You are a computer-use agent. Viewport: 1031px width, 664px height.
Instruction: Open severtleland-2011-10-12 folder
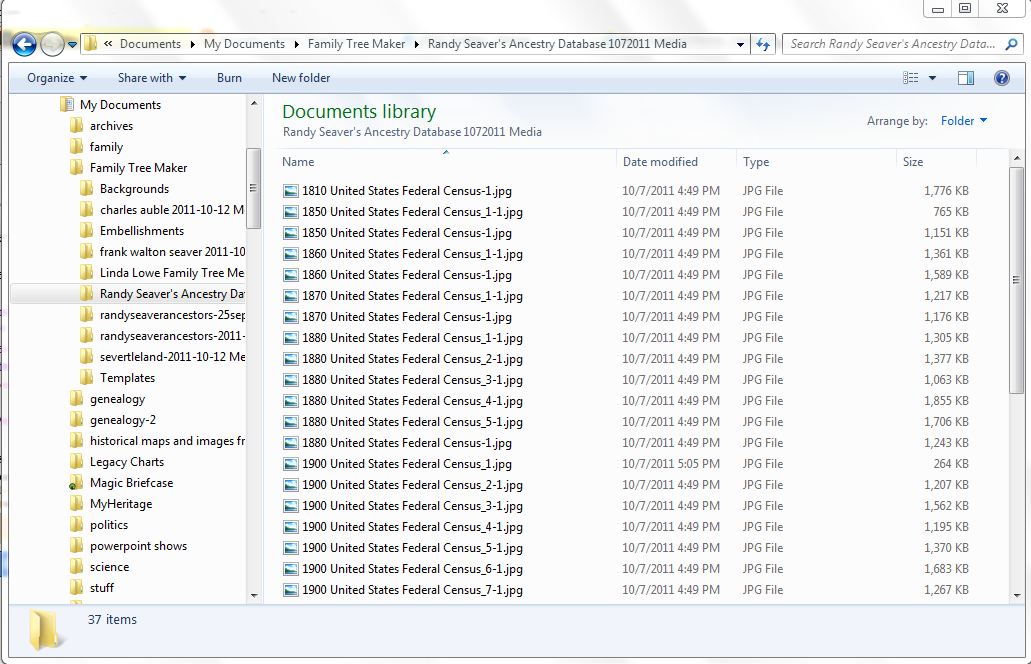click(172, 357)
